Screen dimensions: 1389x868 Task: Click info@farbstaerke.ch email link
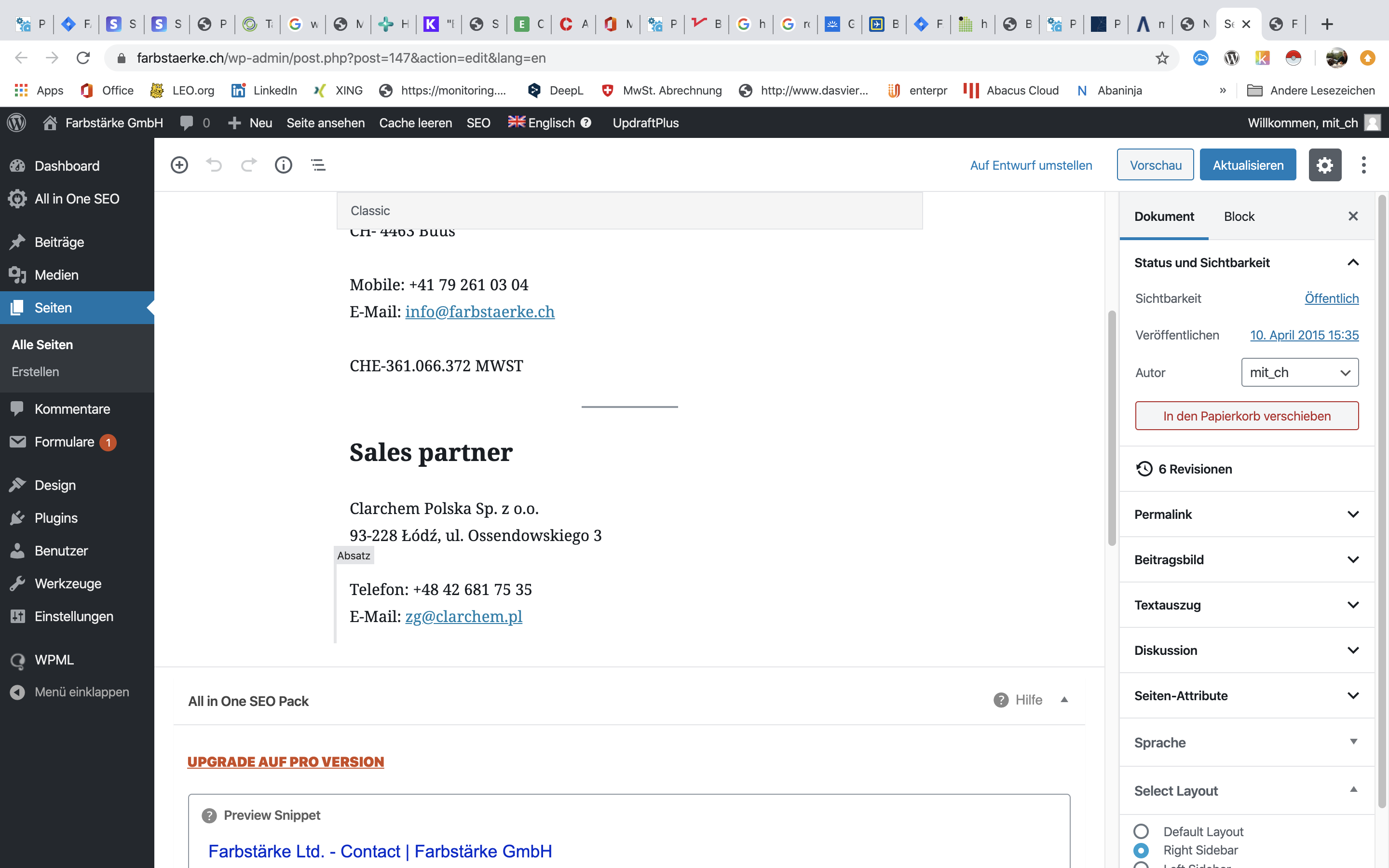[x=480, y=312]
